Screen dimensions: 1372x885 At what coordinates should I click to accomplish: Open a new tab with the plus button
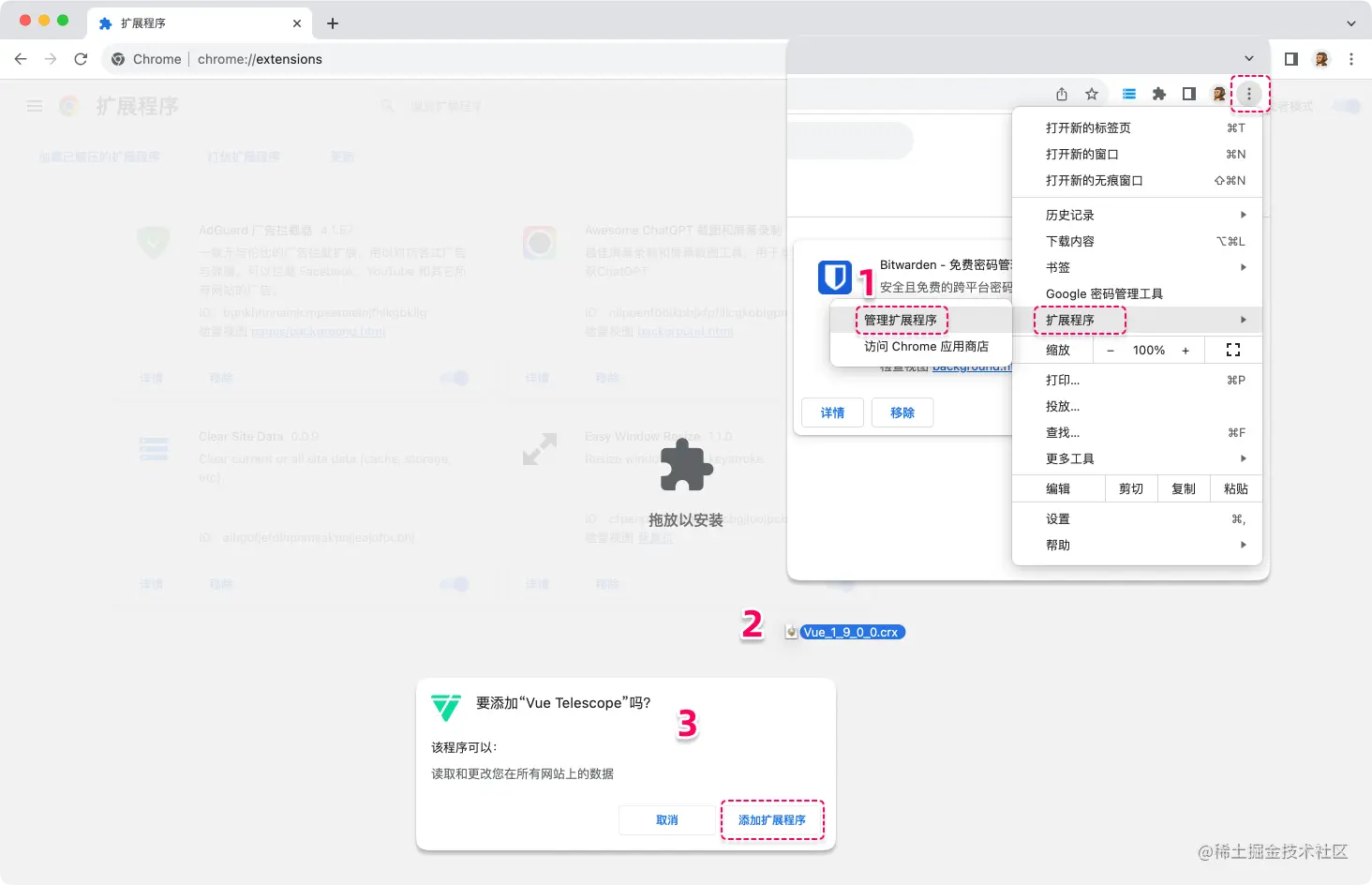coord(333,23)
